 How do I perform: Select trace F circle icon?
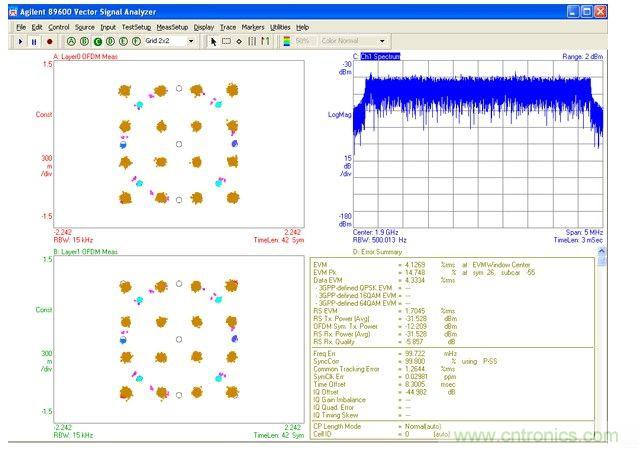point(136,41)
